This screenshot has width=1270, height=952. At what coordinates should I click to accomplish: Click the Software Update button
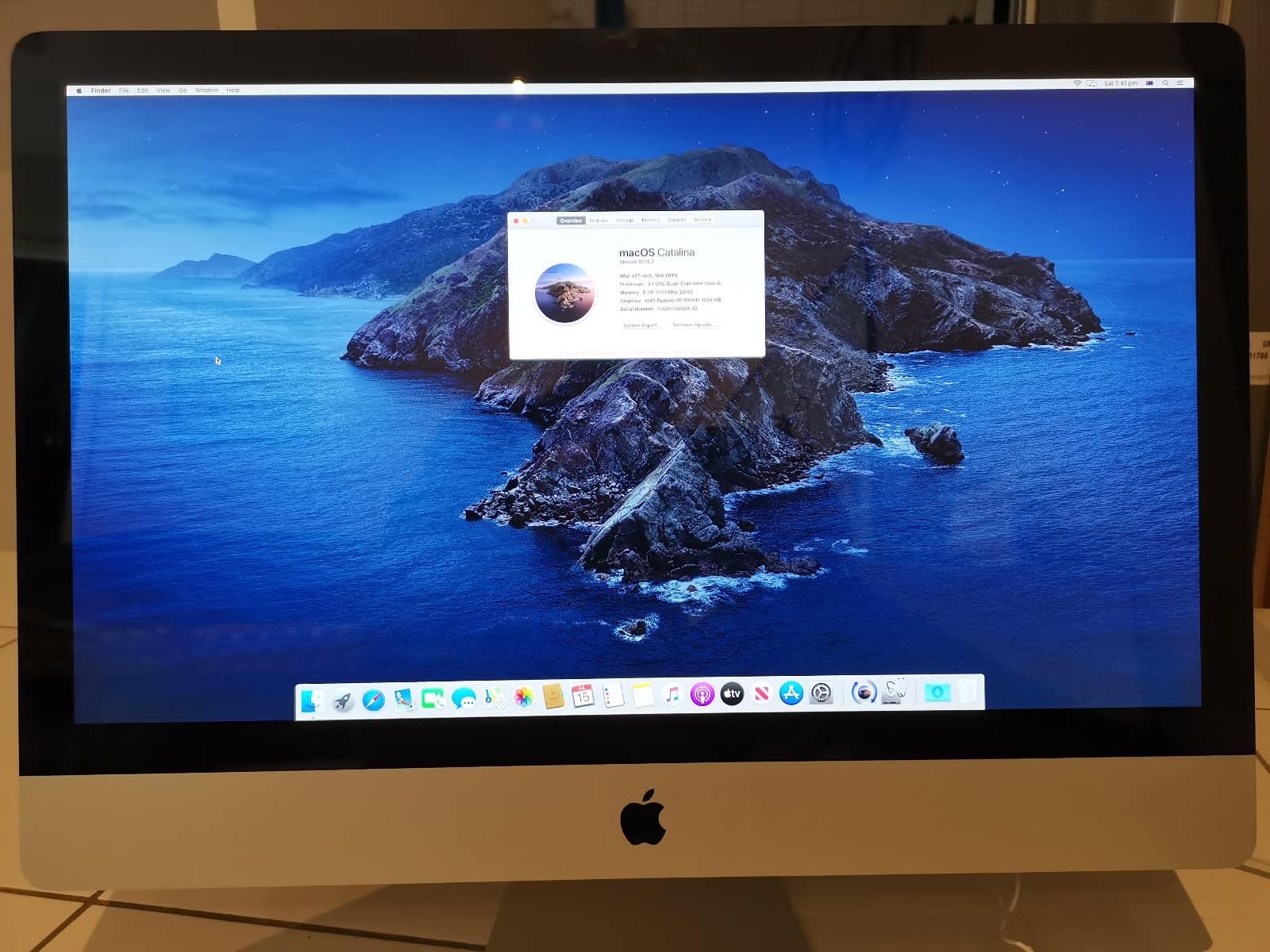coord(694,324)
